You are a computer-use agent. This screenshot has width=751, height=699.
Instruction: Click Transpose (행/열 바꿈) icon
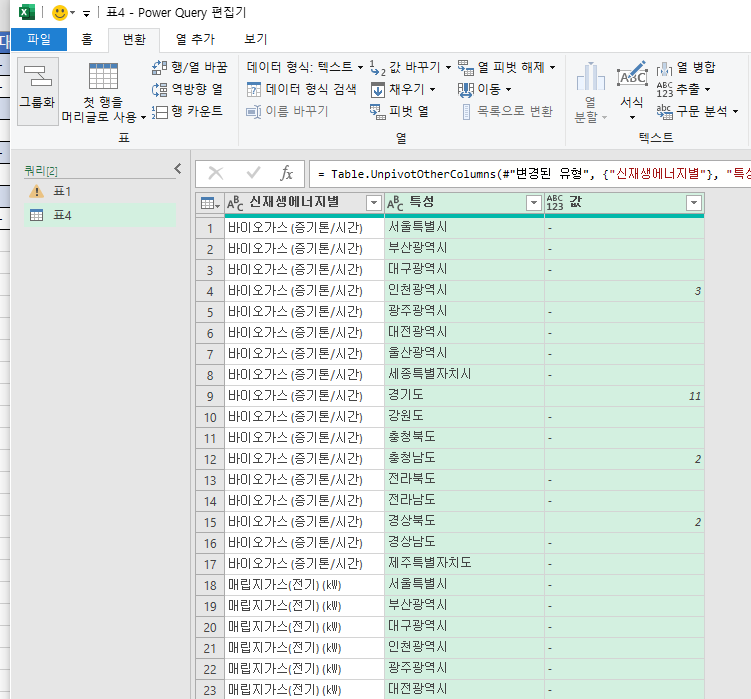click(x=159, y=68)
